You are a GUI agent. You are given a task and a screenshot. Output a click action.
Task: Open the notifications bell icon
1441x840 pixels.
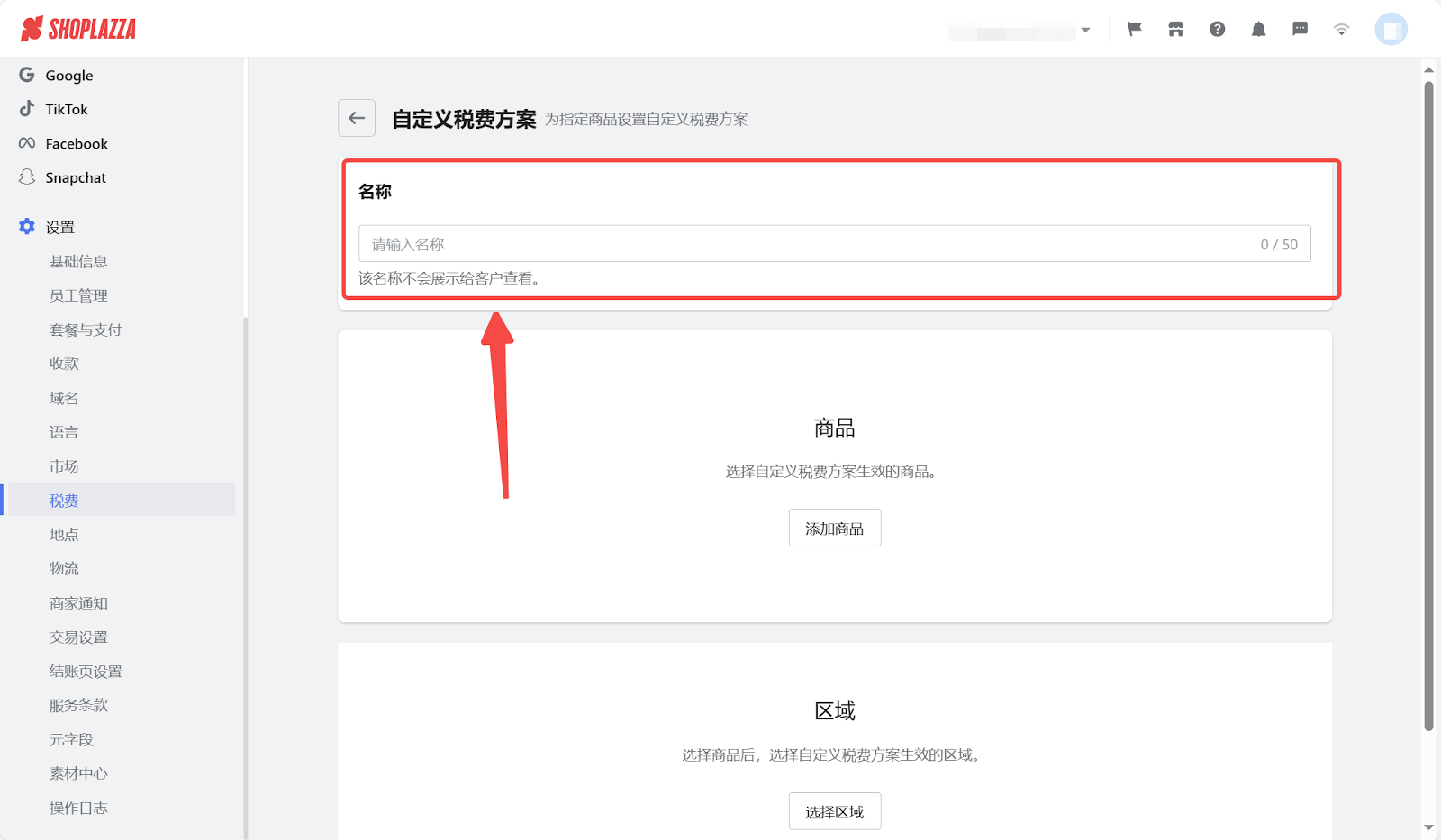click(1259, 29)
